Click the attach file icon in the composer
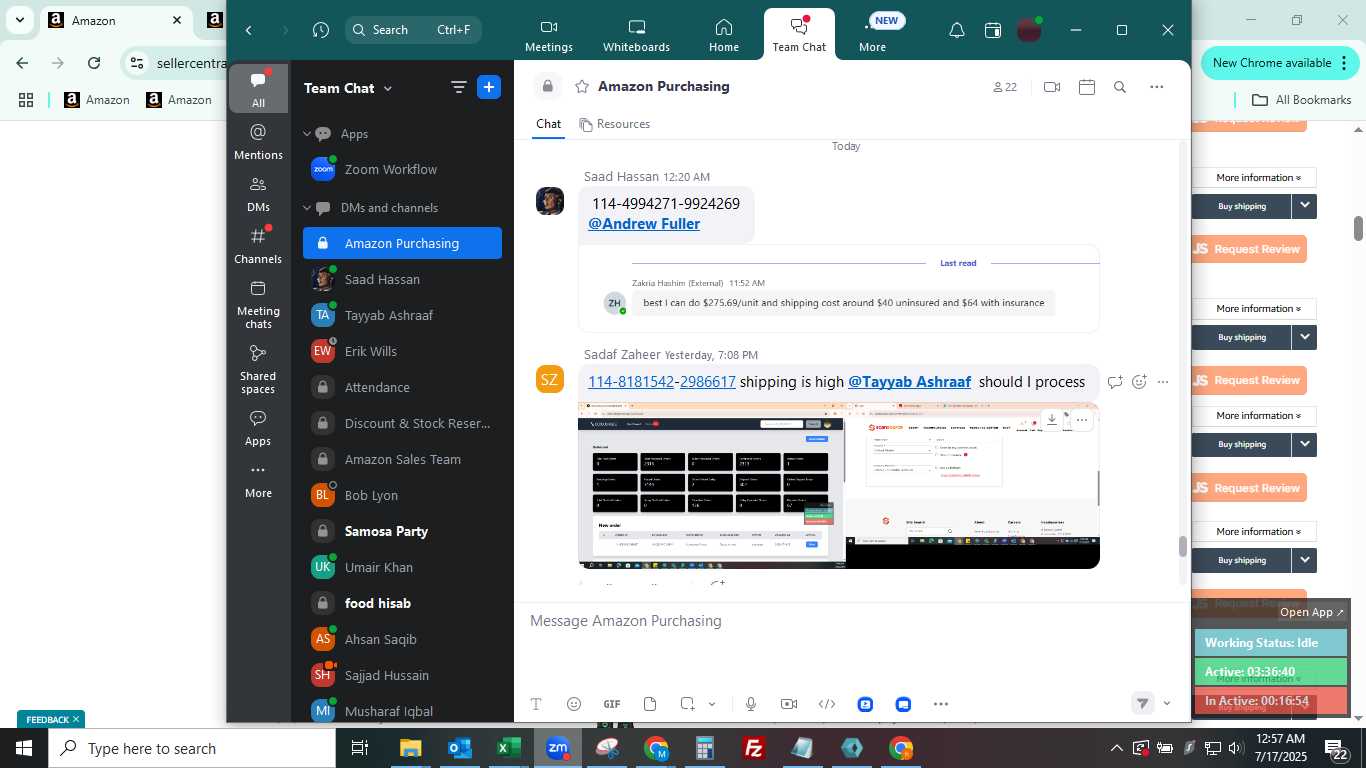Image resolution: width=1366 pixels, height=768 pixels. point(650,704)
